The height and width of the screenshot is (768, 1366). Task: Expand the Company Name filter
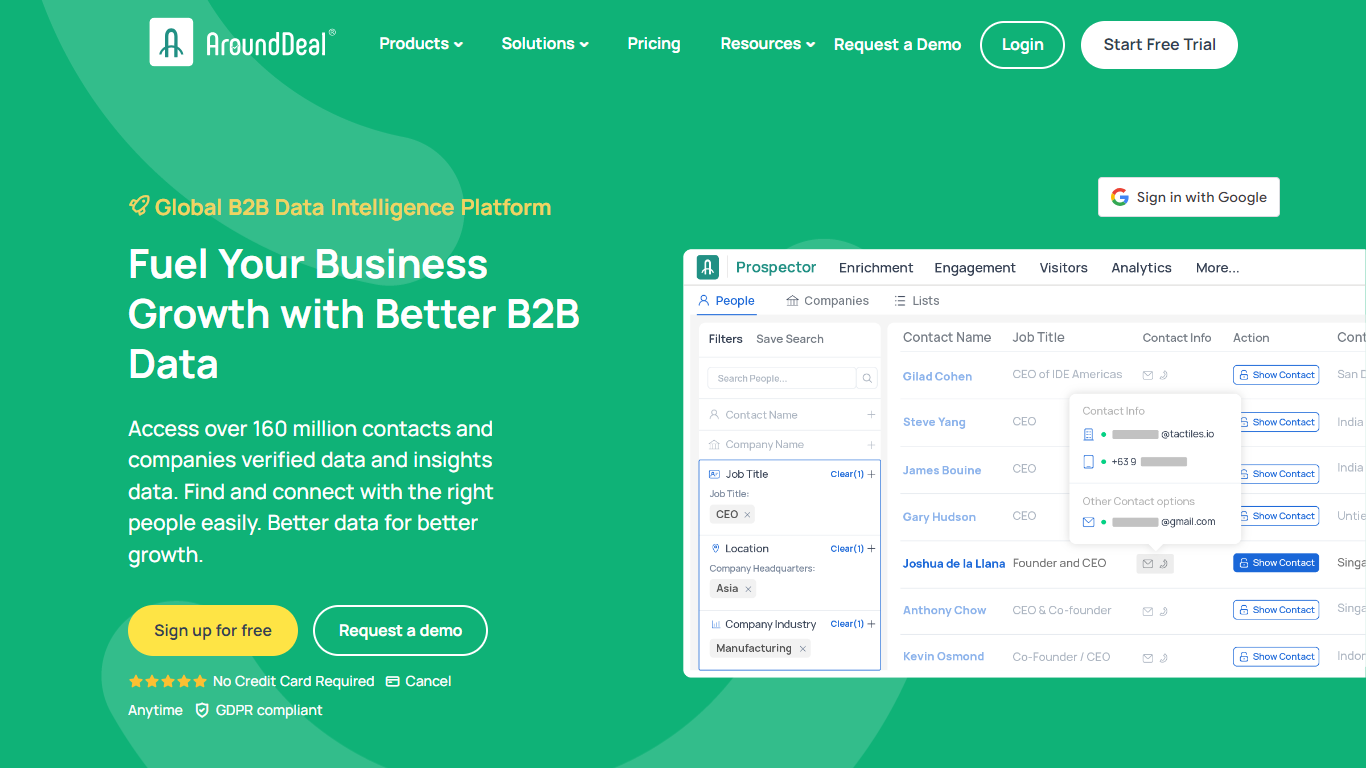tap(871, 445)
